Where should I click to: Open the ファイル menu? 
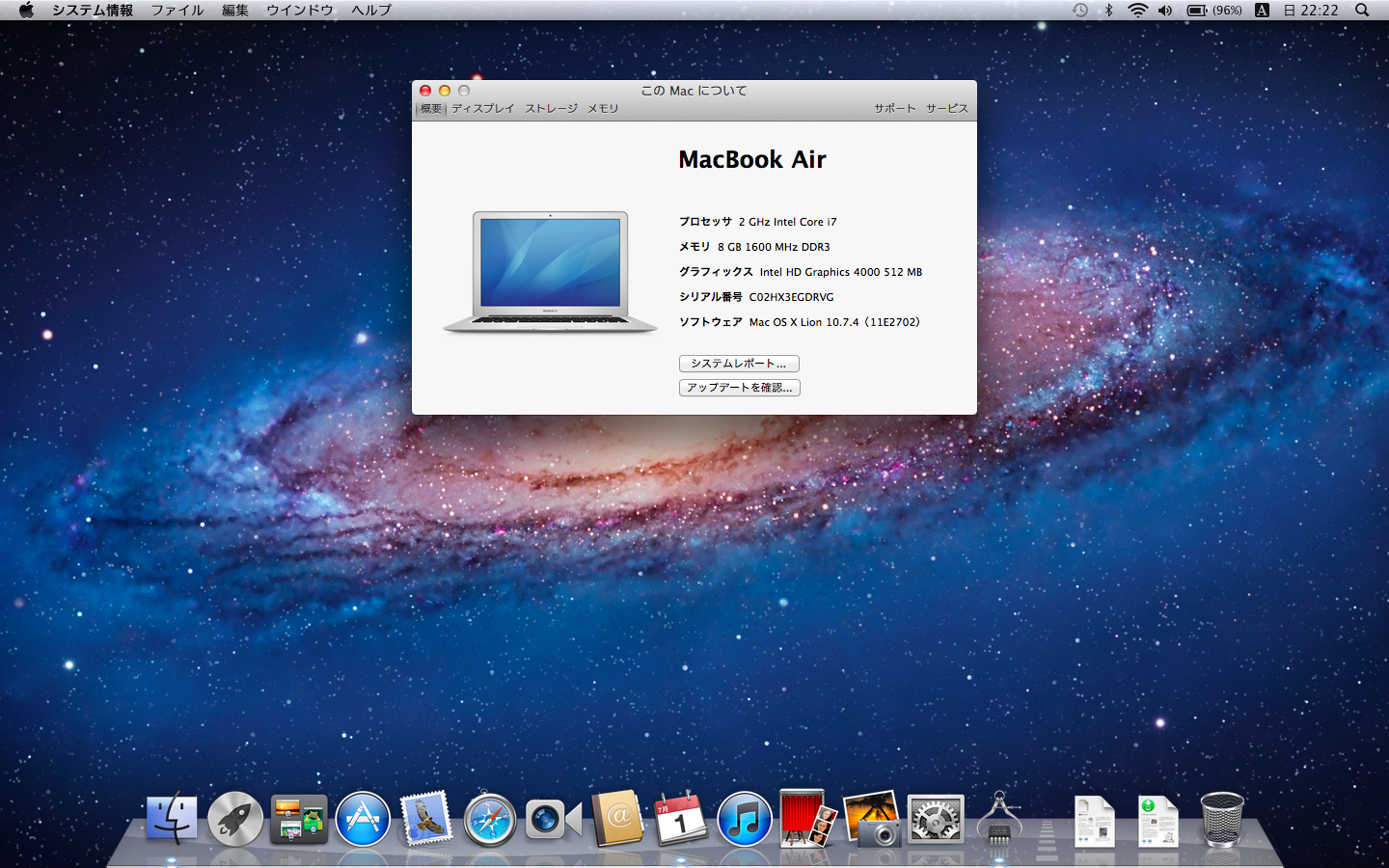tap(177, 11)
